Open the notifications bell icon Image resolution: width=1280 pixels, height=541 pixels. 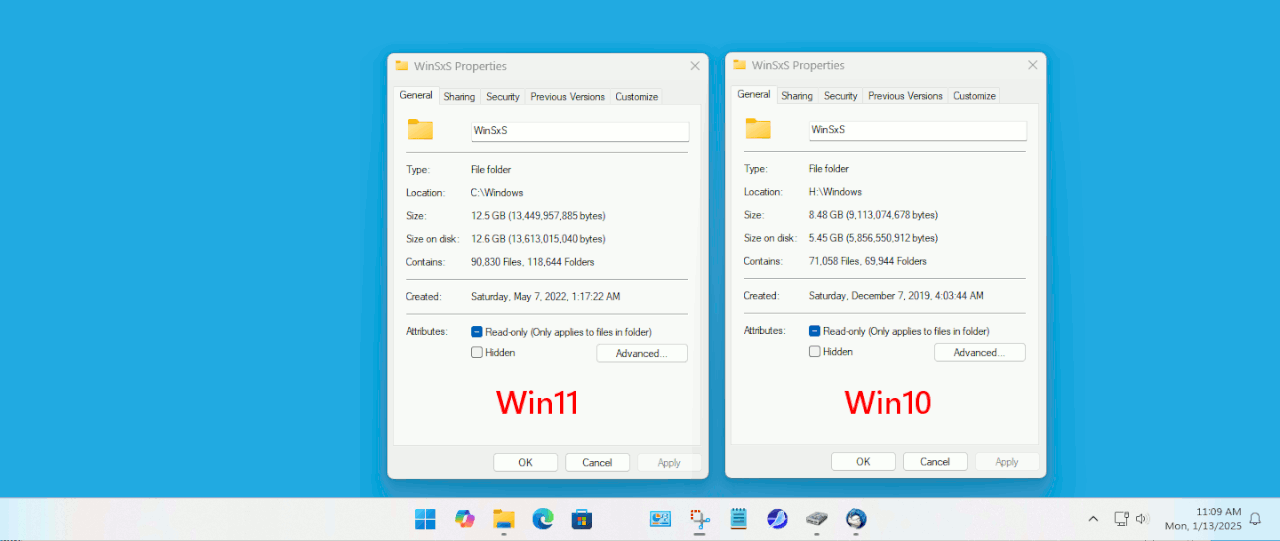(x=1255, y=518)
